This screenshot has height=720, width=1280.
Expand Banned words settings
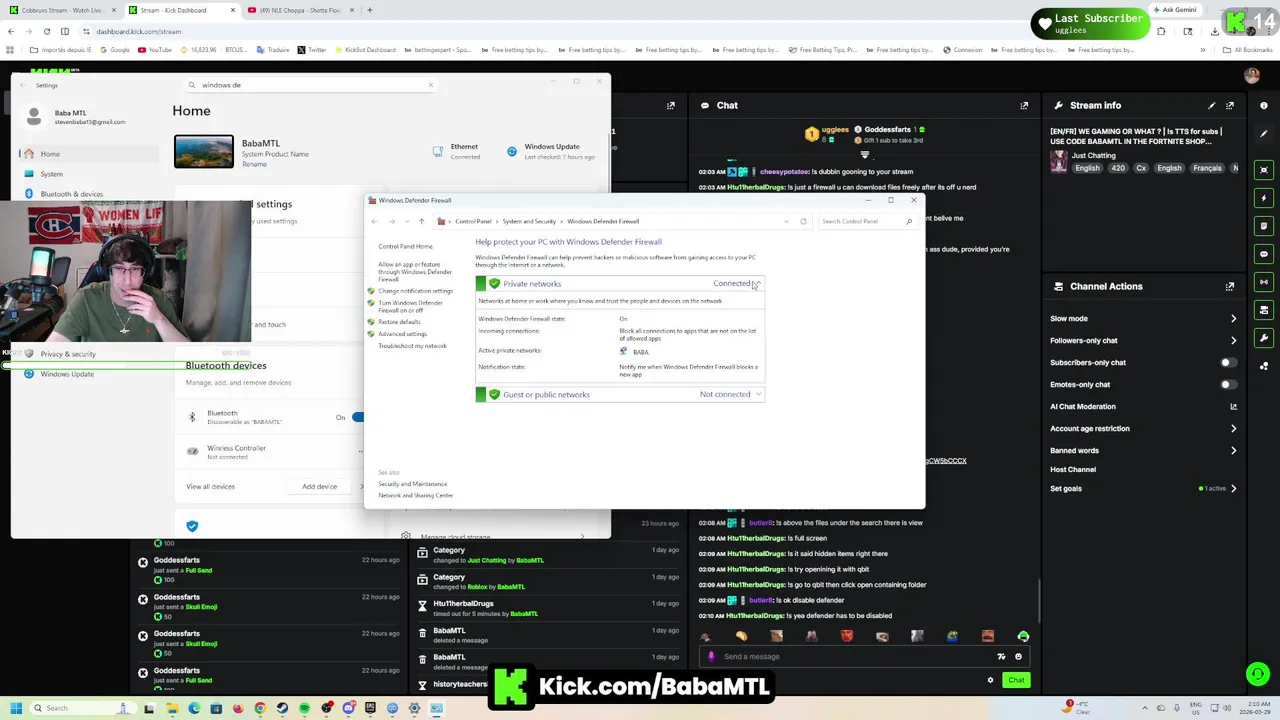point(1233,451)
